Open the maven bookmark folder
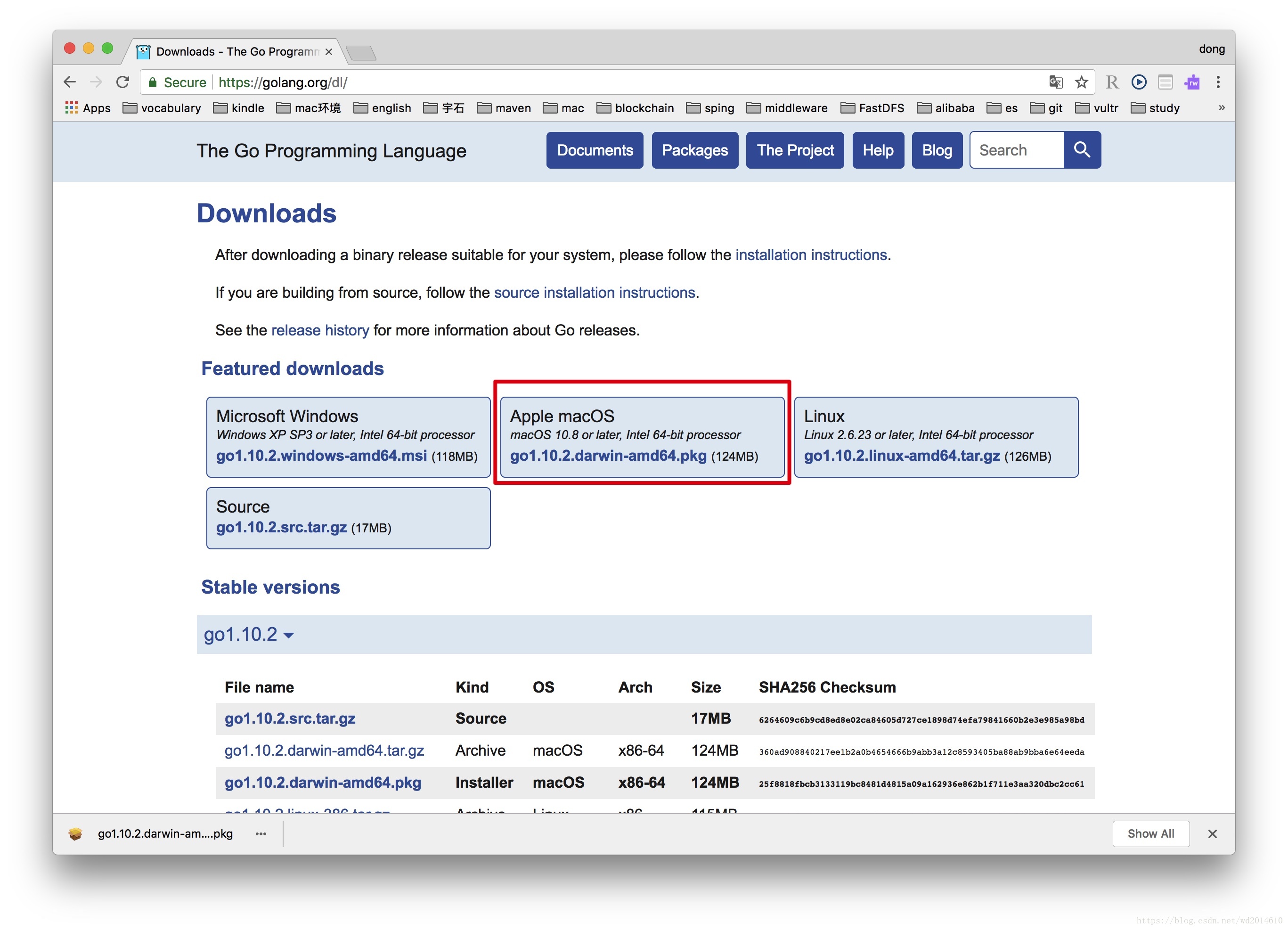The image size is (1288, 930). 504,108
